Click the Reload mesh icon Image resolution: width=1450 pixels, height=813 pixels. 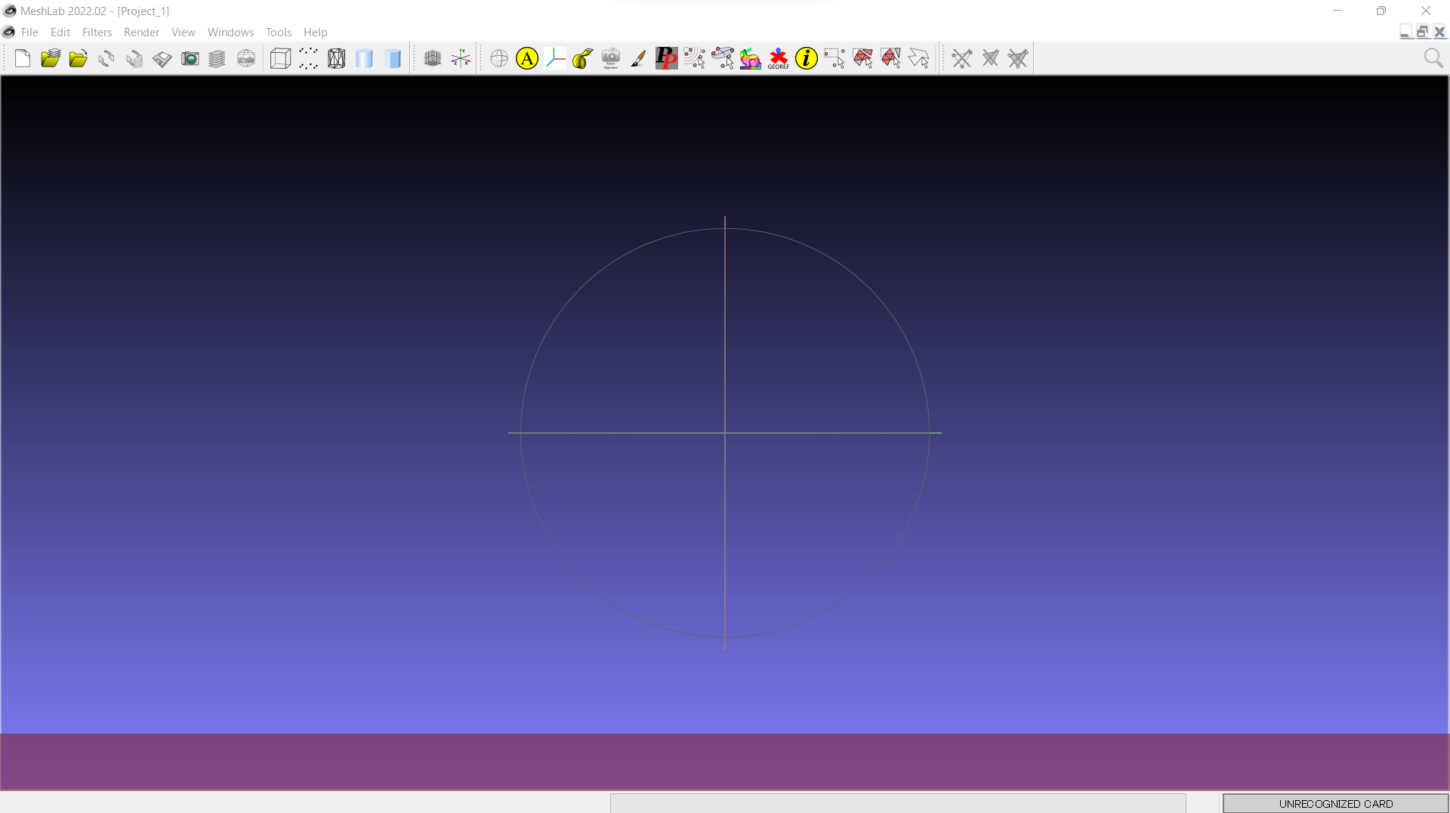pyautogui.click(x=106, y=59)
